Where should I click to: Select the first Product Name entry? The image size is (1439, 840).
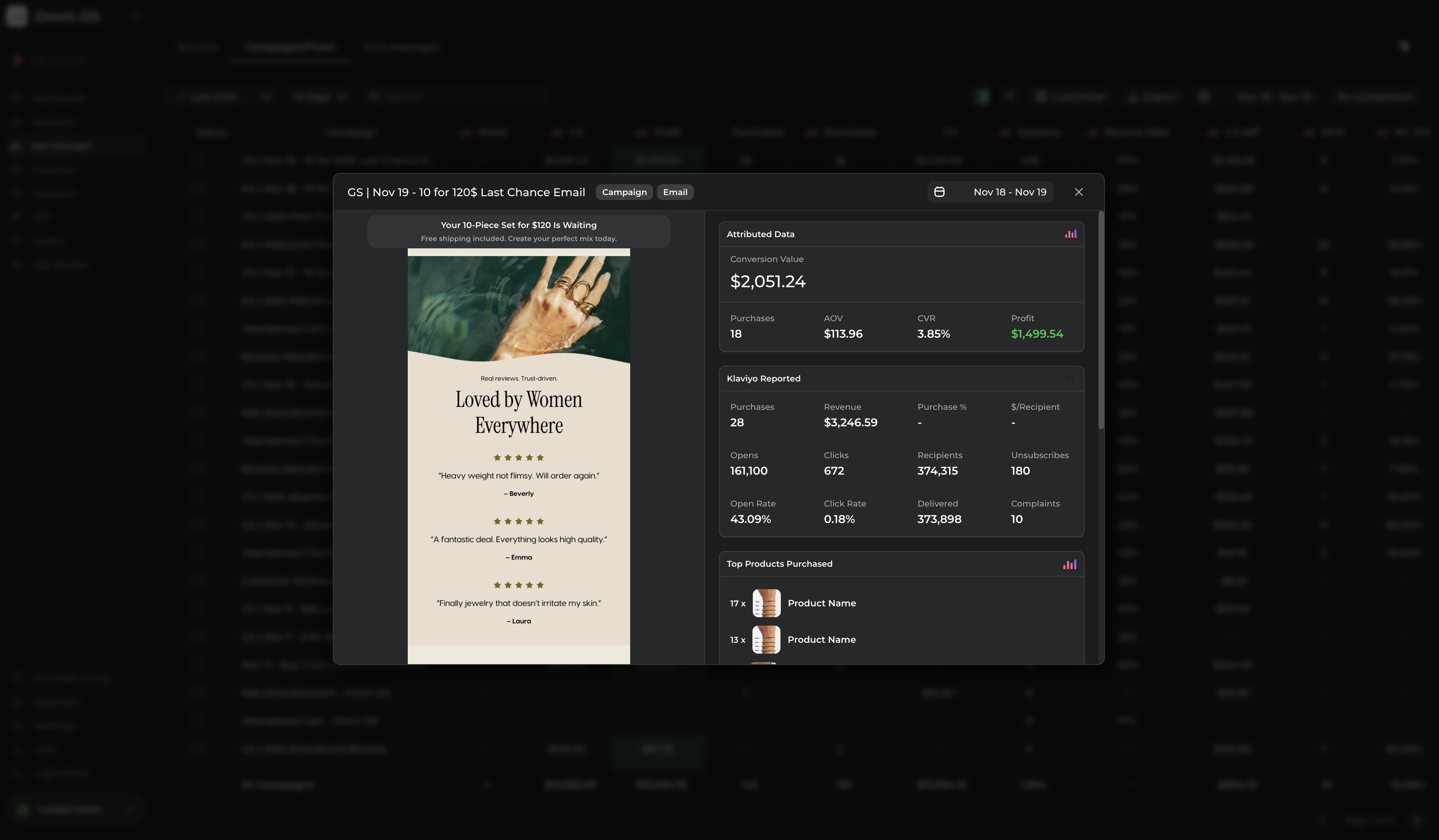pos(821,603)
